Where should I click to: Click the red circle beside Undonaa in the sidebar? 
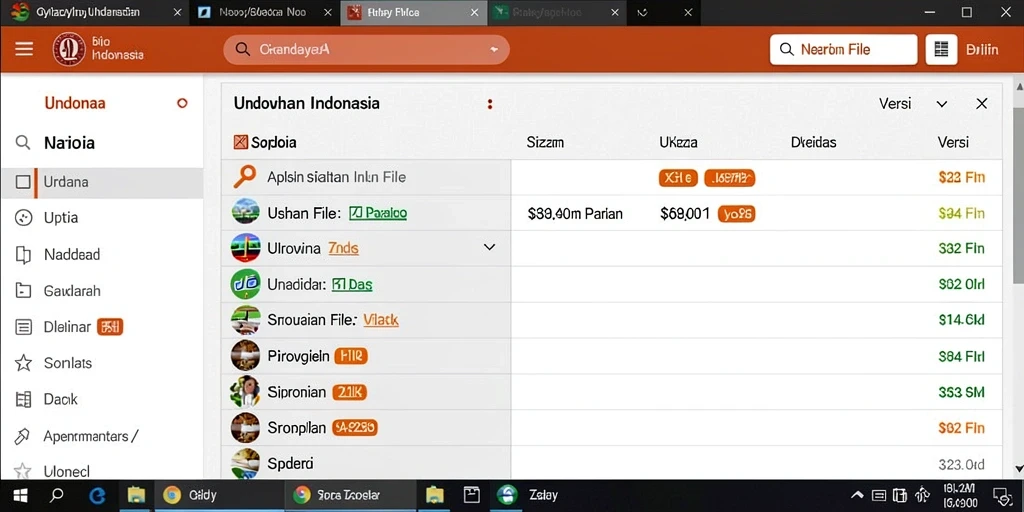click(182, 103)
